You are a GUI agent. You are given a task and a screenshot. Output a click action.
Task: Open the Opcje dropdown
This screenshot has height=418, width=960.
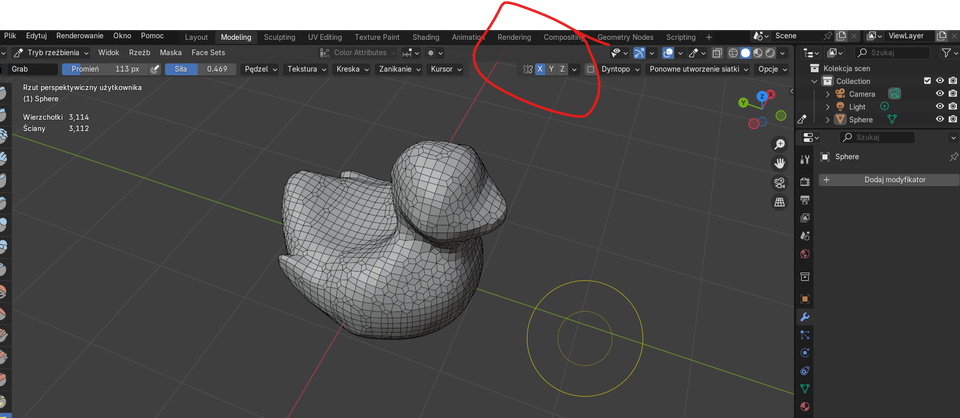coord(771,69)
